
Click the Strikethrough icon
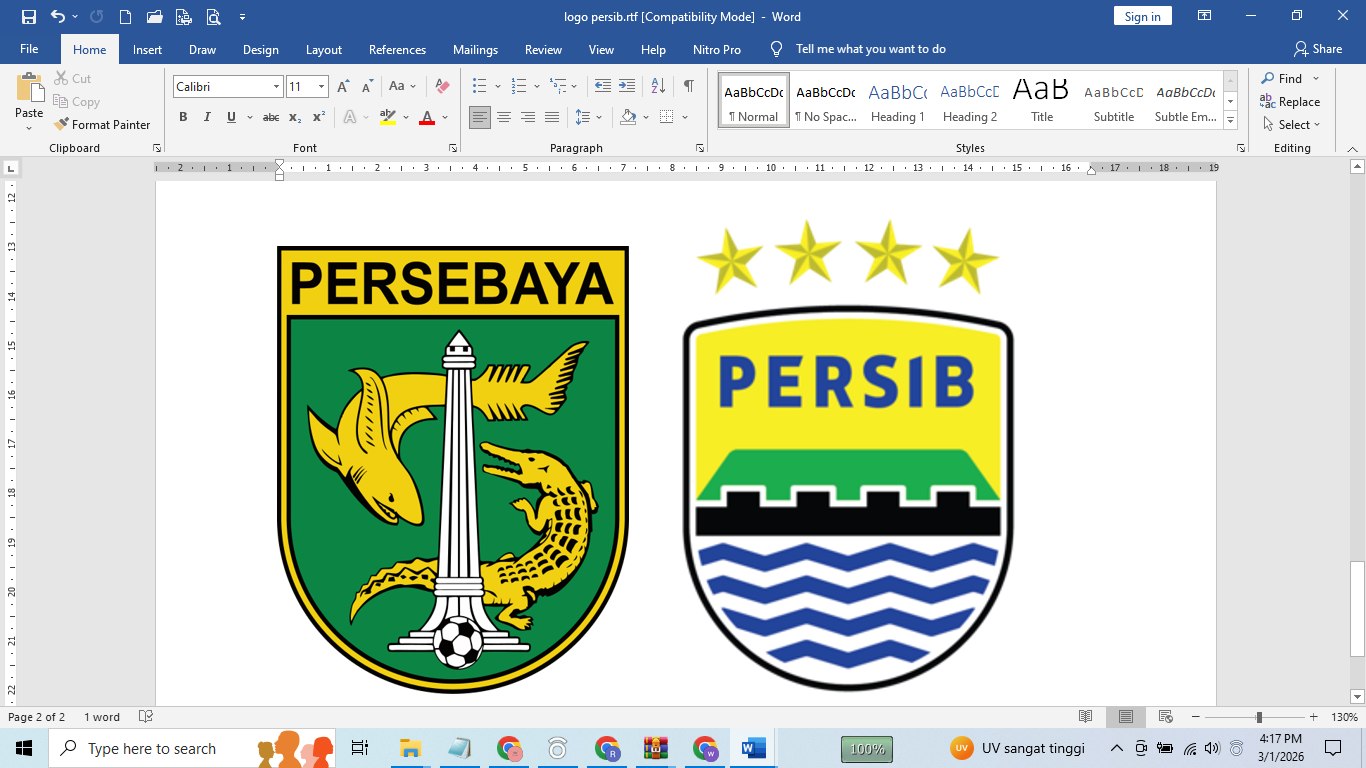pos(269,117)
